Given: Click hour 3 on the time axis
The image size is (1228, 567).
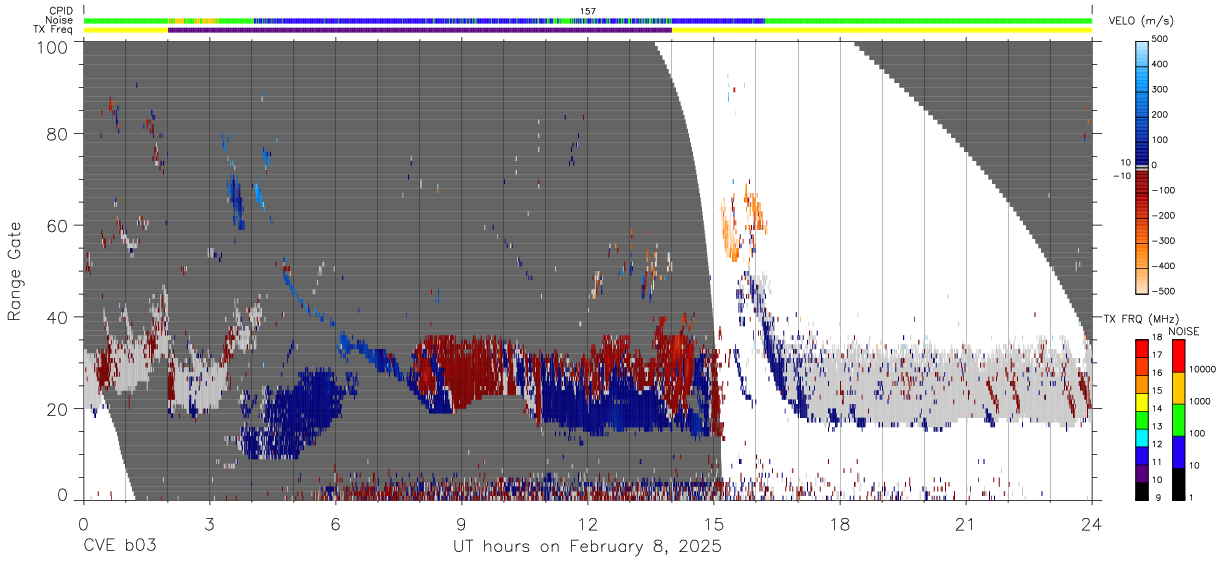Looking at the screenshot, I should (209, 525).
